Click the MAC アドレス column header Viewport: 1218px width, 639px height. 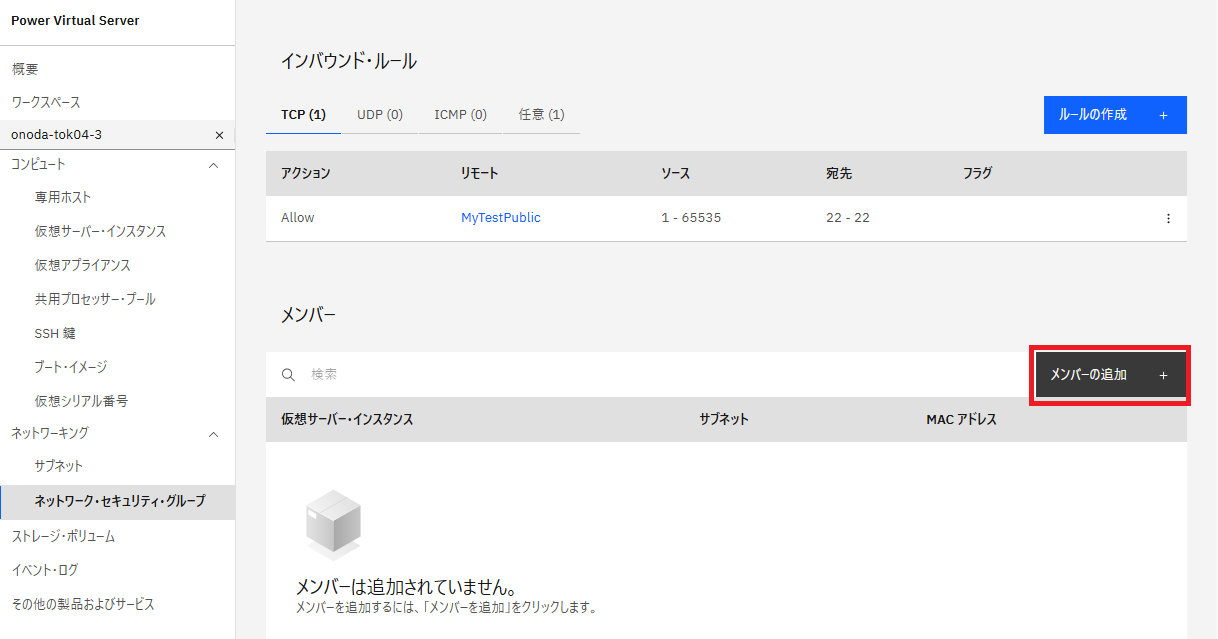click(x=962, y=420)
